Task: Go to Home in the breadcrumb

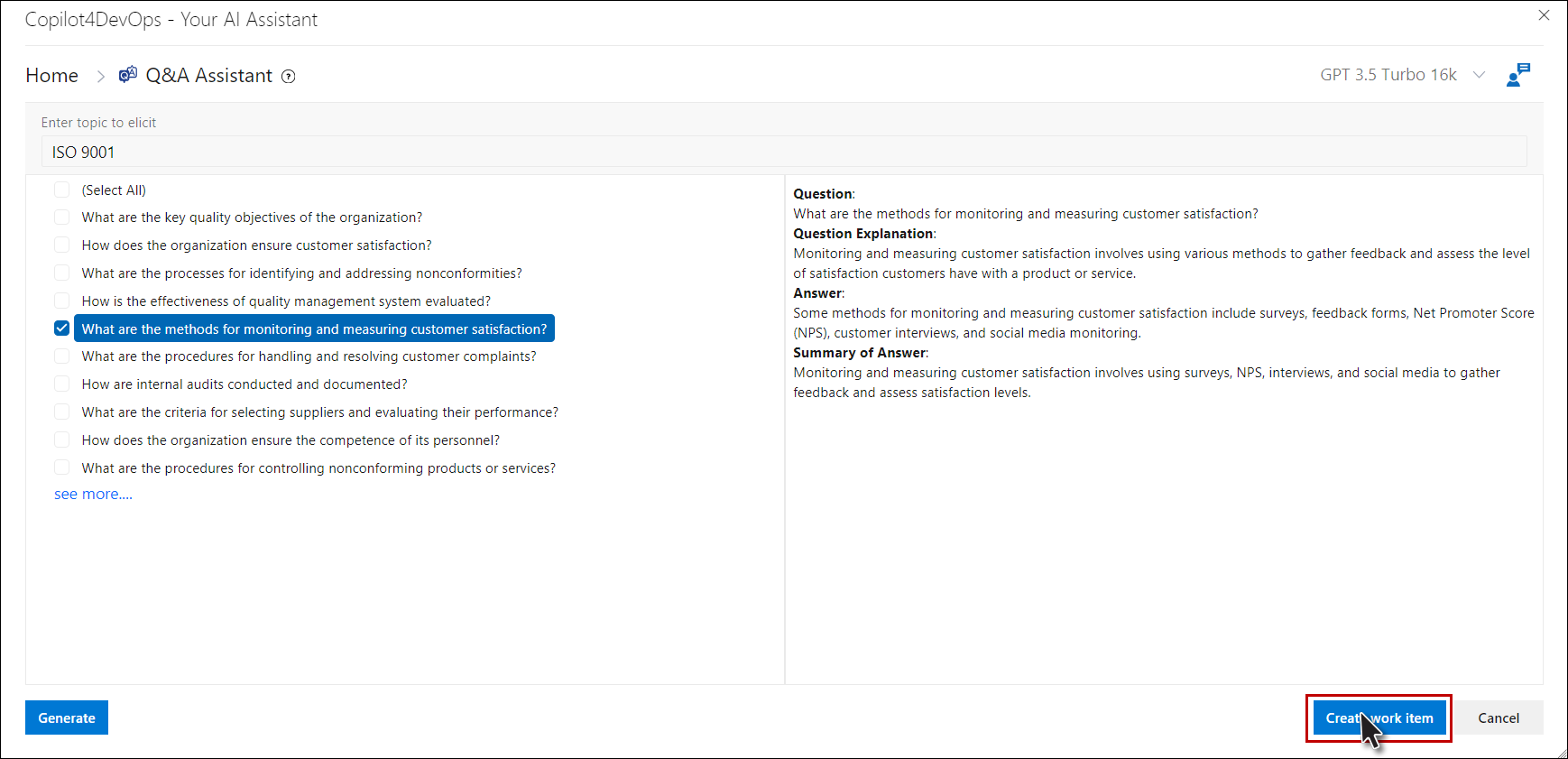Action: tap(52, 76)
